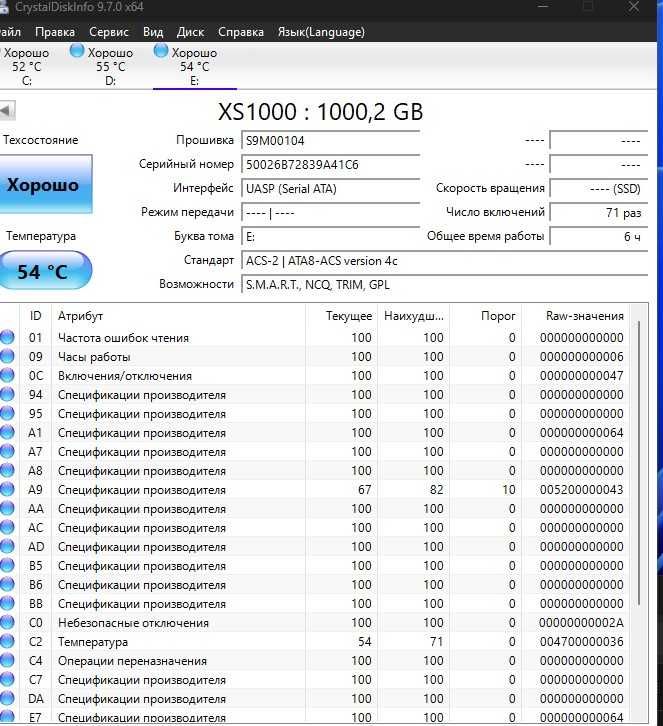The height and width of the screenshot is (726, 663).
Task: Click the status circle for attribute AC
Action: tap(7, 527)
